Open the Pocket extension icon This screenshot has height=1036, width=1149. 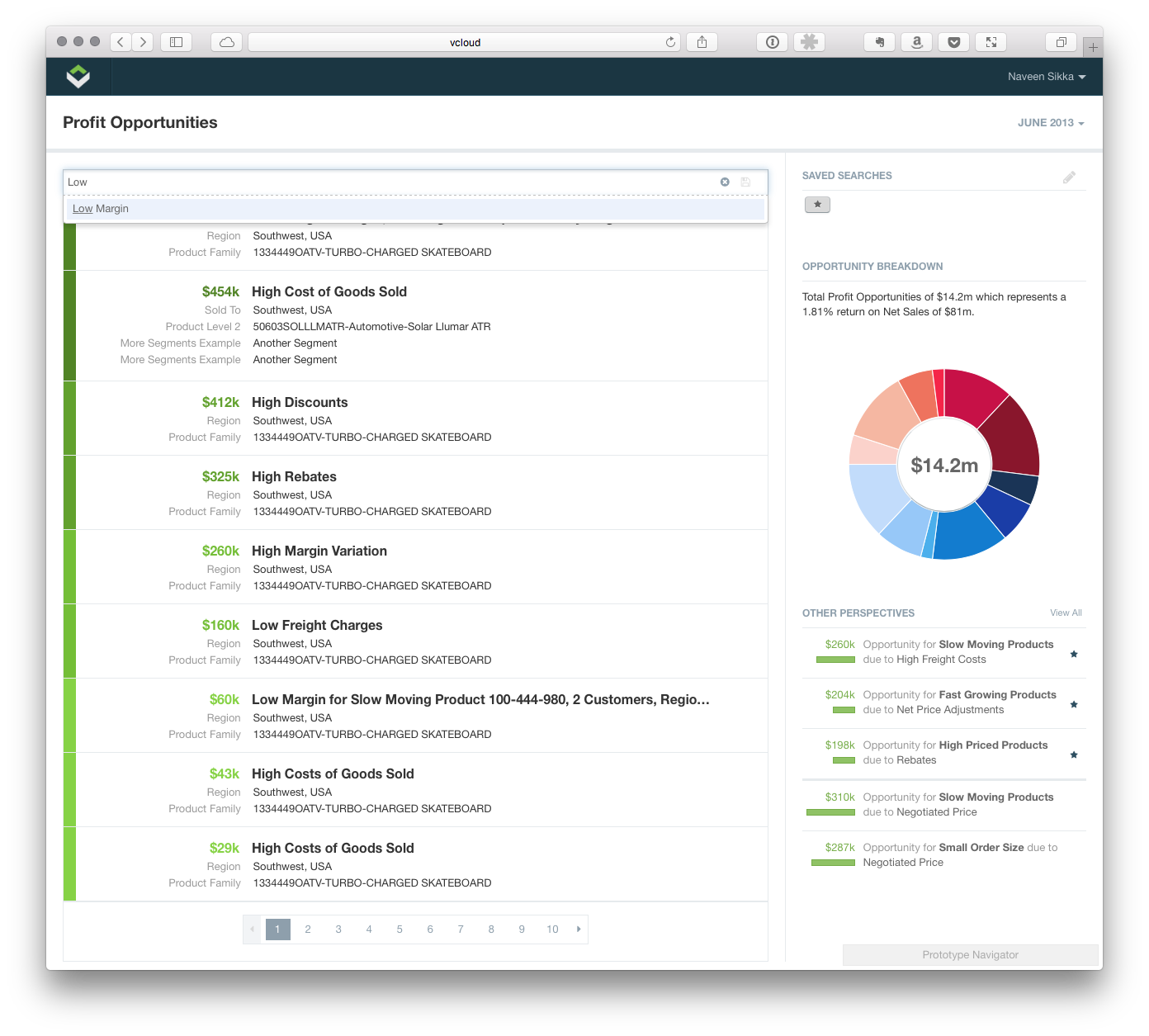pos(953,42)
